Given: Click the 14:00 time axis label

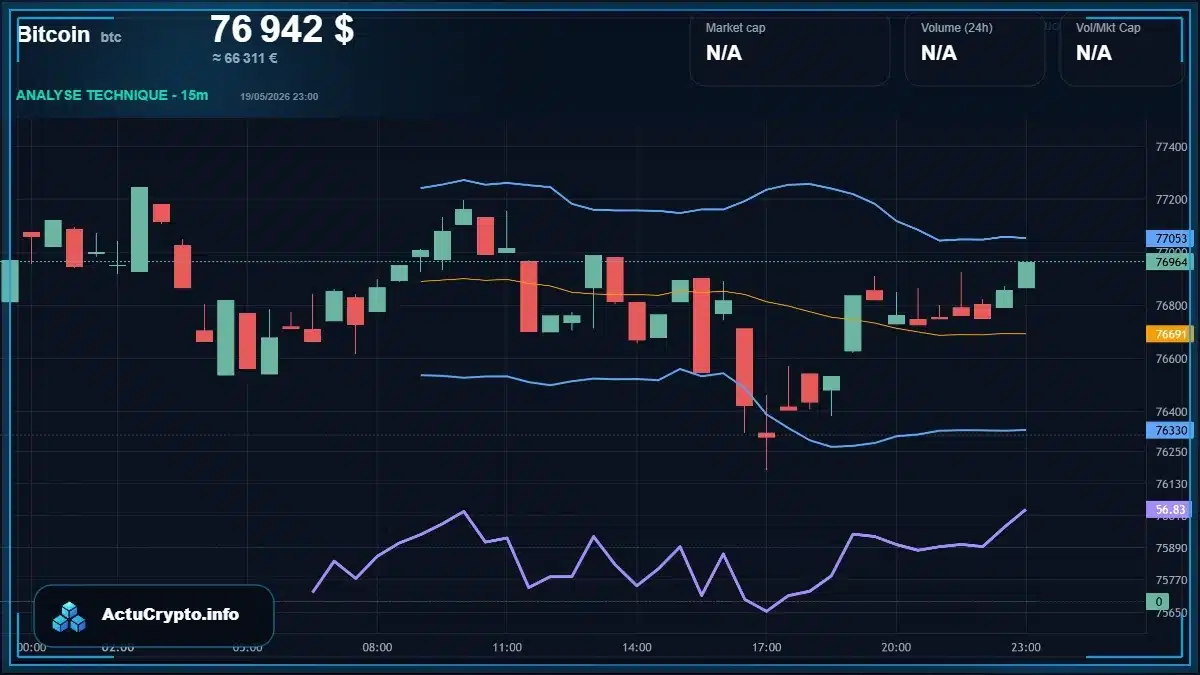Looking at the screenshot, I should click(637, 648).
